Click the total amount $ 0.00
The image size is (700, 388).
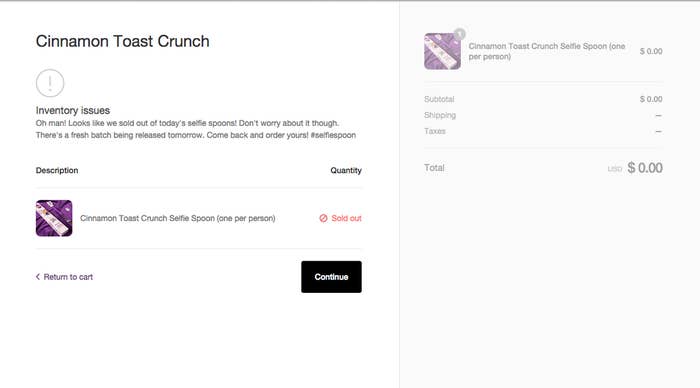tap(645, 168)
